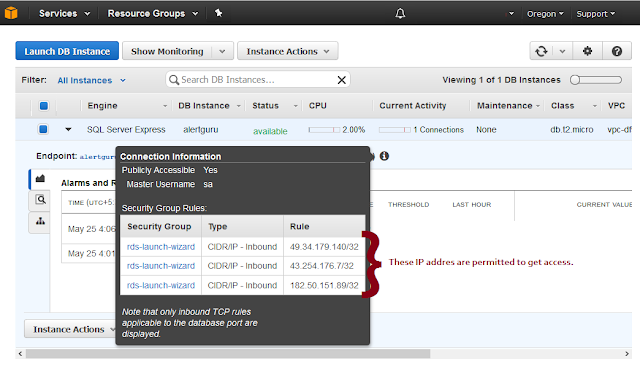Click the Search DB Instances field
640x370 pixels.
tap(257, 80)
